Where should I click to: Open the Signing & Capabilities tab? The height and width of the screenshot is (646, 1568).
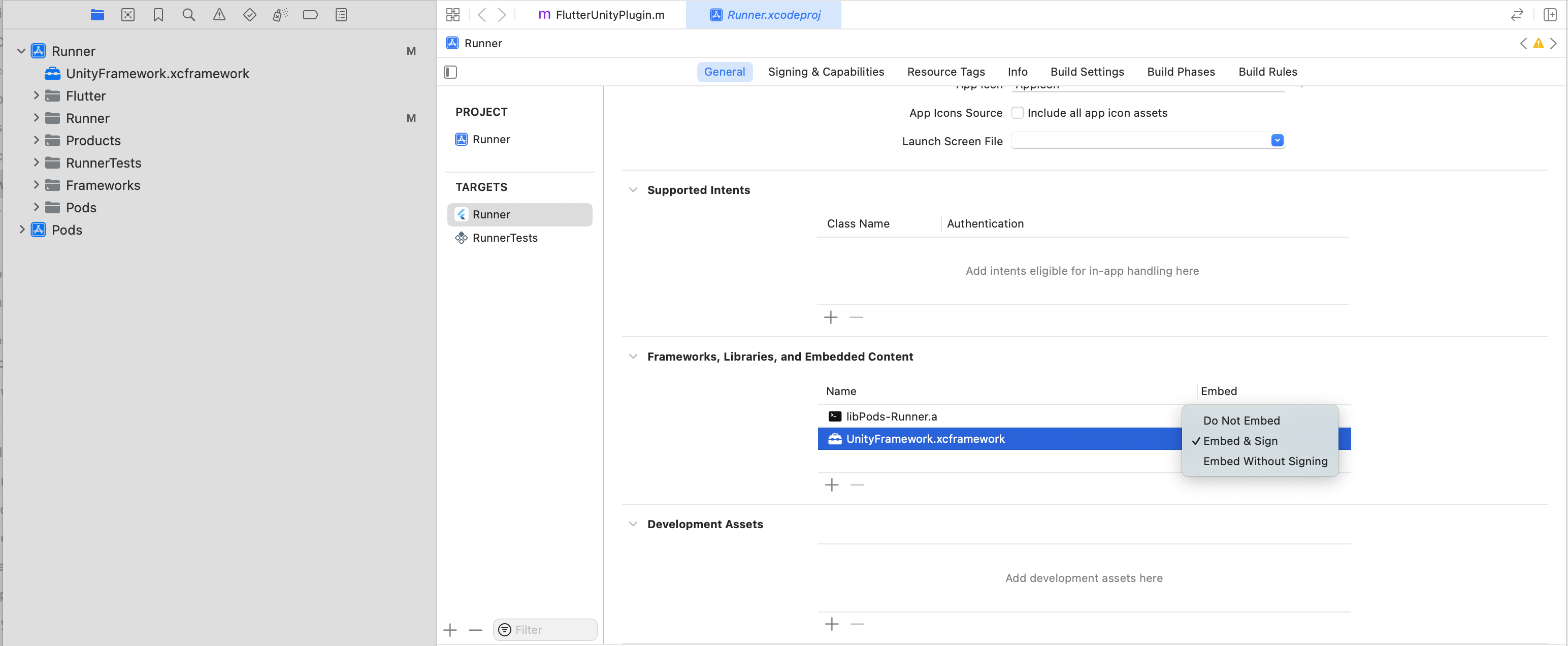(x=826, y=72)
